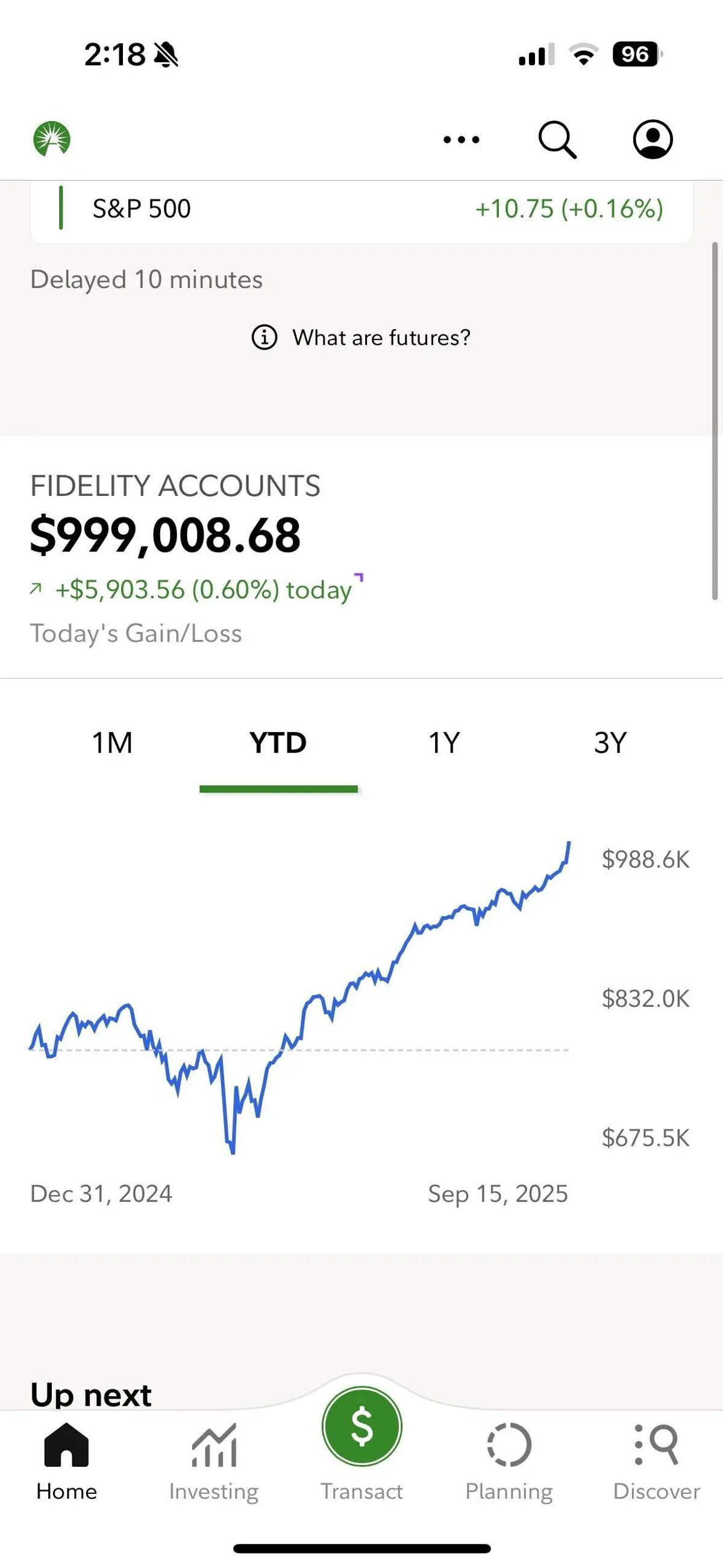Open search with the magnifying glass
The height and width of the screenshot is (1568, 723).
pos(557,140)
